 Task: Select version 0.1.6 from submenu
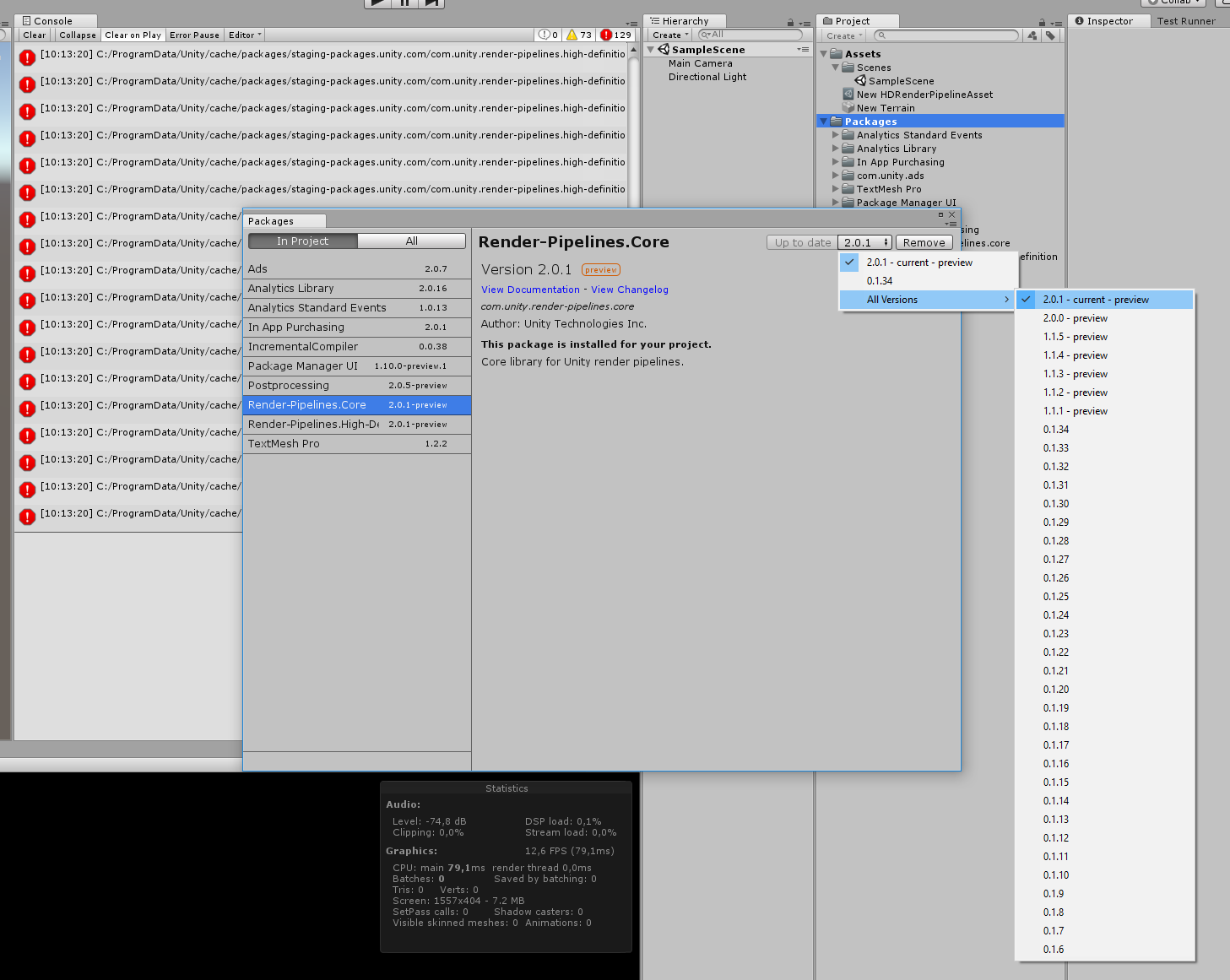(1105, 950)
